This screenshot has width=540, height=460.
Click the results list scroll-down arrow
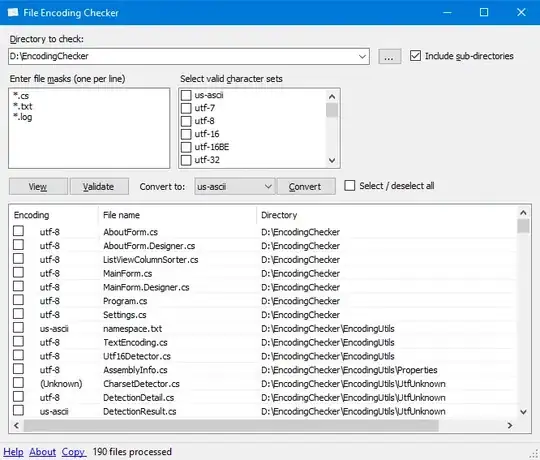pos(523,412)
